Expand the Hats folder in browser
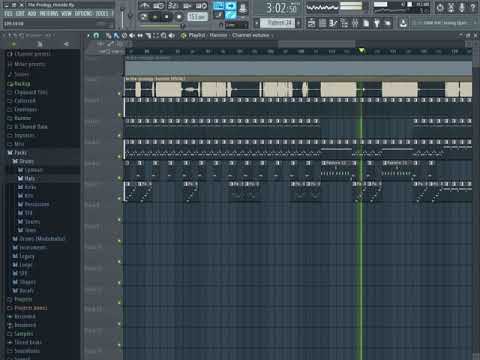 (x=27, y=179)
